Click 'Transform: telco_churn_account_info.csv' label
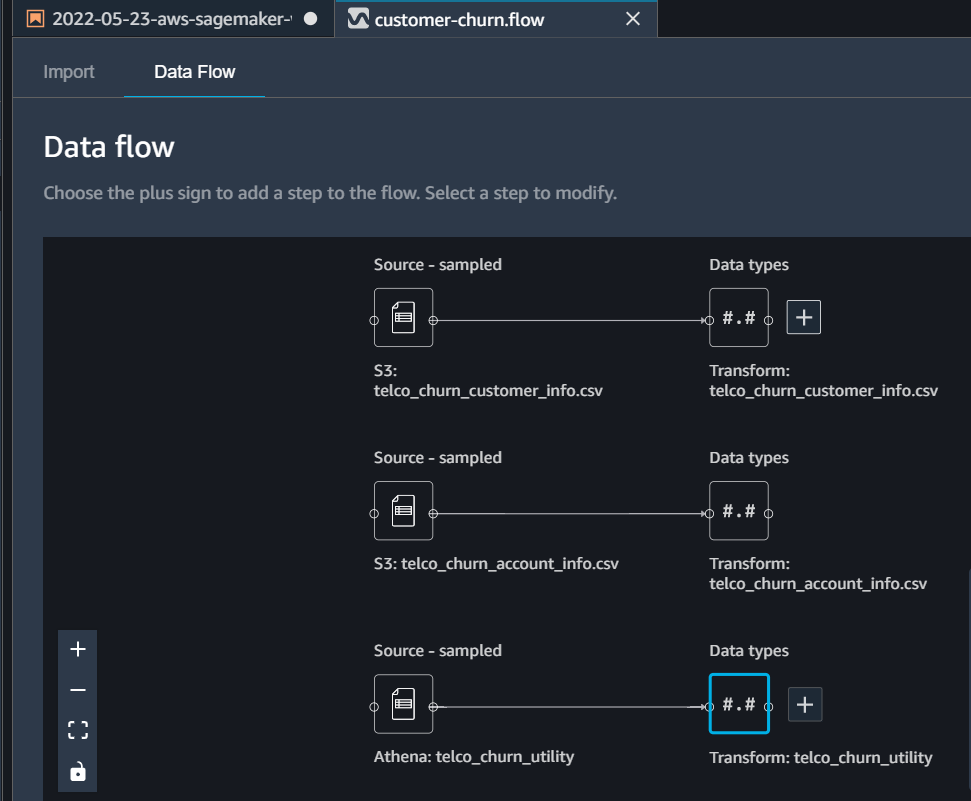The image size is (971, 801). coord(818,574)
